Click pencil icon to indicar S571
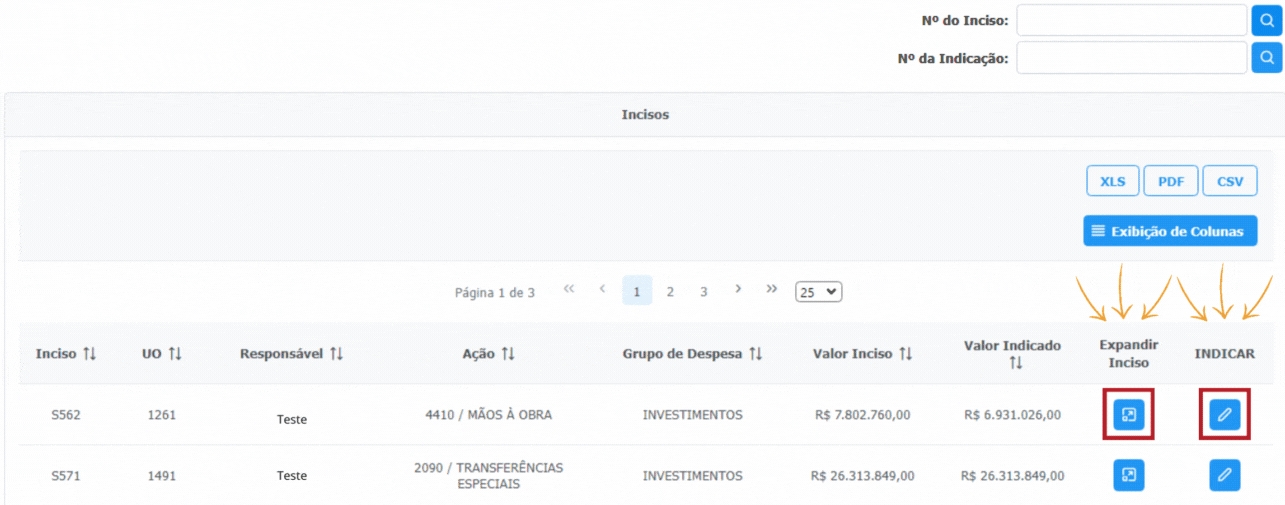1285x505 pixels. click(1224, 475)
